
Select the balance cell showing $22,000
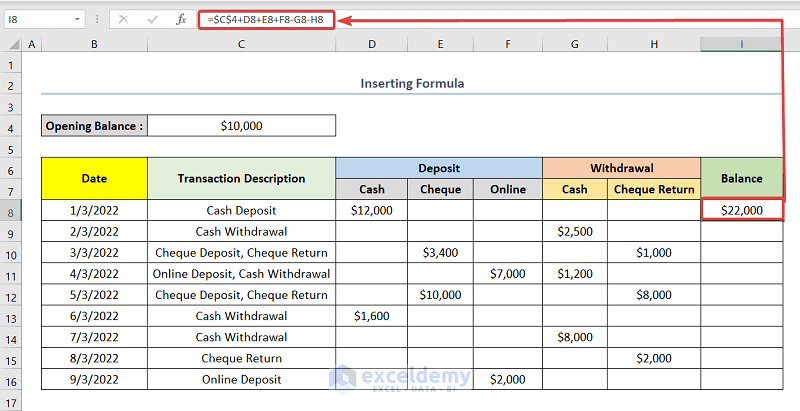click(x=741, y=210)
